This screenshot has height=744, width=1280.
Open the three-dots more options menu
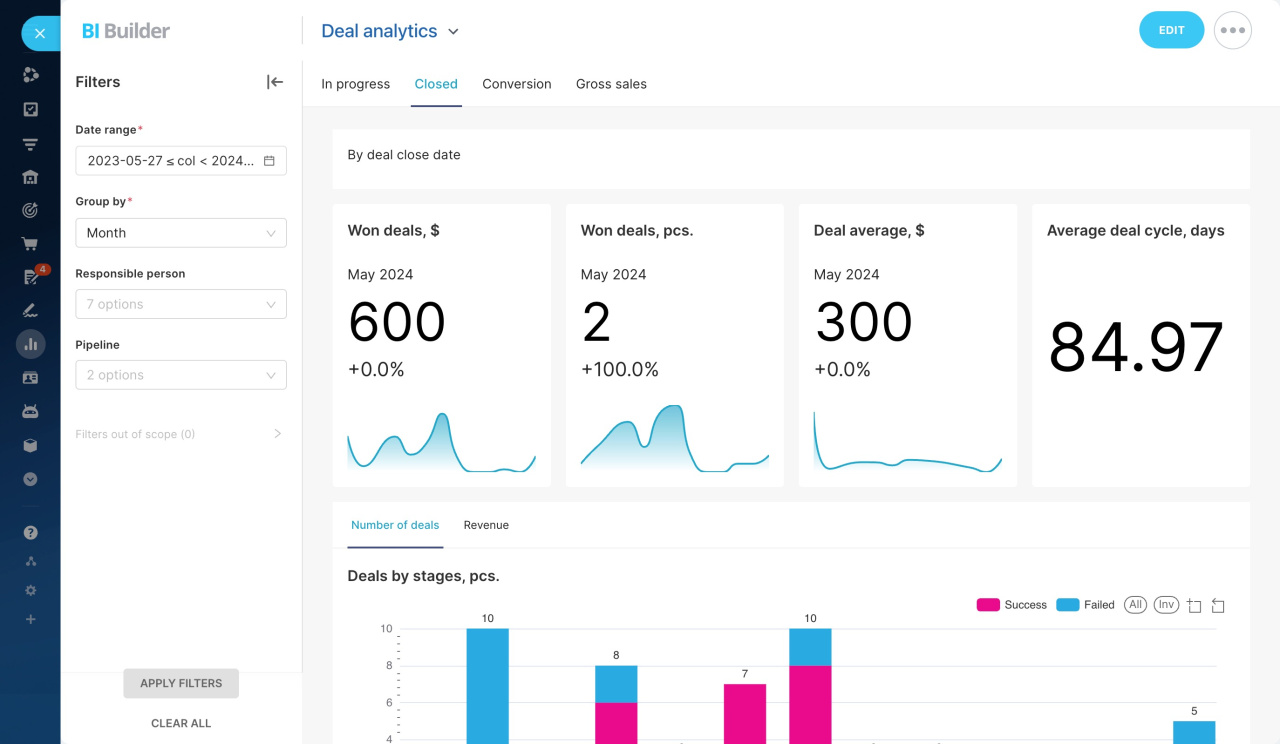click(1233, 30)
